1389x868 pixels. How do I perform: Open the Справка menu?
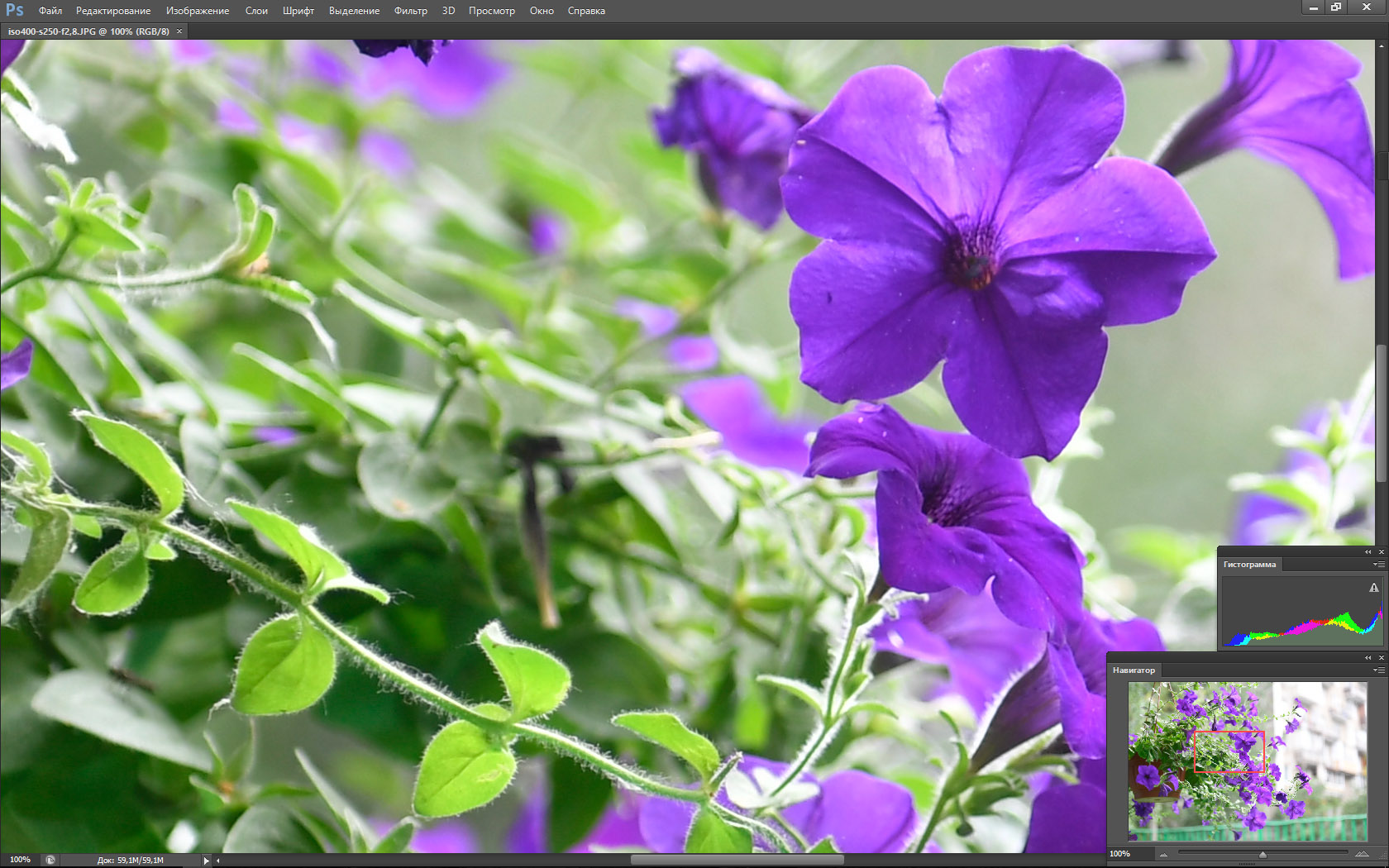[586, 11]
